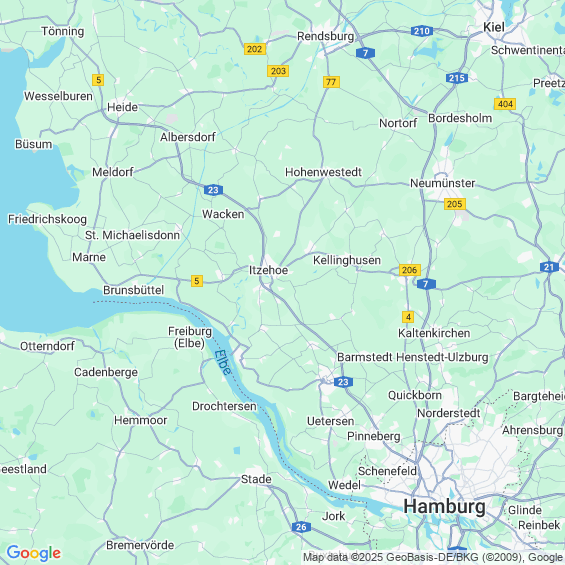Click the blue 210 highway shield near Kiel
Image resolution: width=565 pixels, height=565 pixels.
[422, 31]
